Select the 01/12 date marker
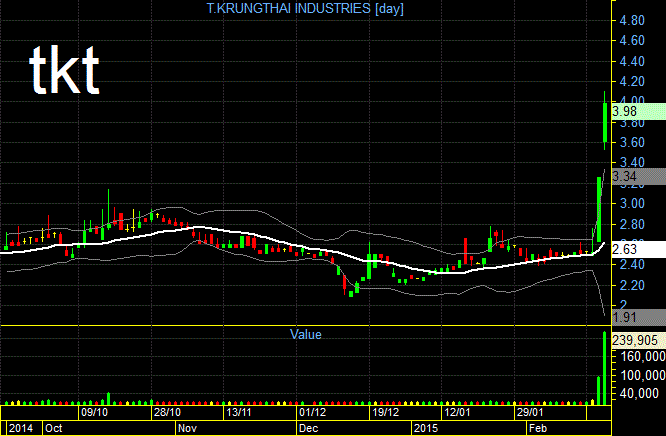The height and width of the screenshot is (436, 666). click(313, 412)
